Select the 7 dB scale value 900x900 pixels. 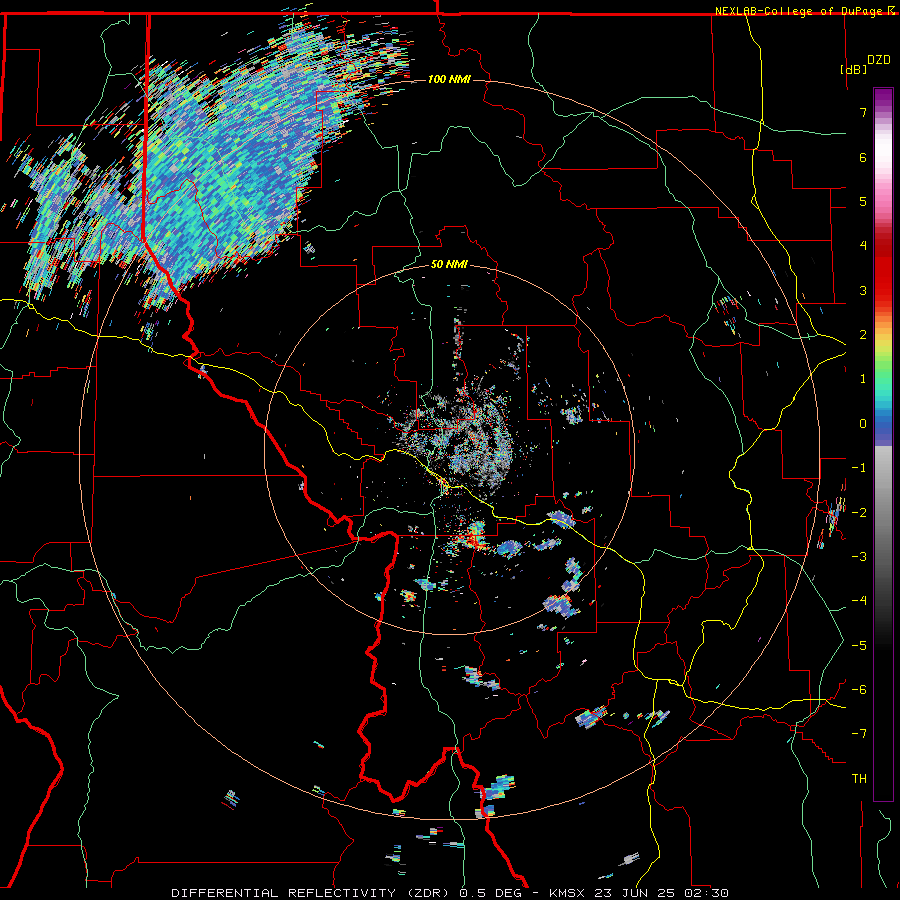point(863,112)
